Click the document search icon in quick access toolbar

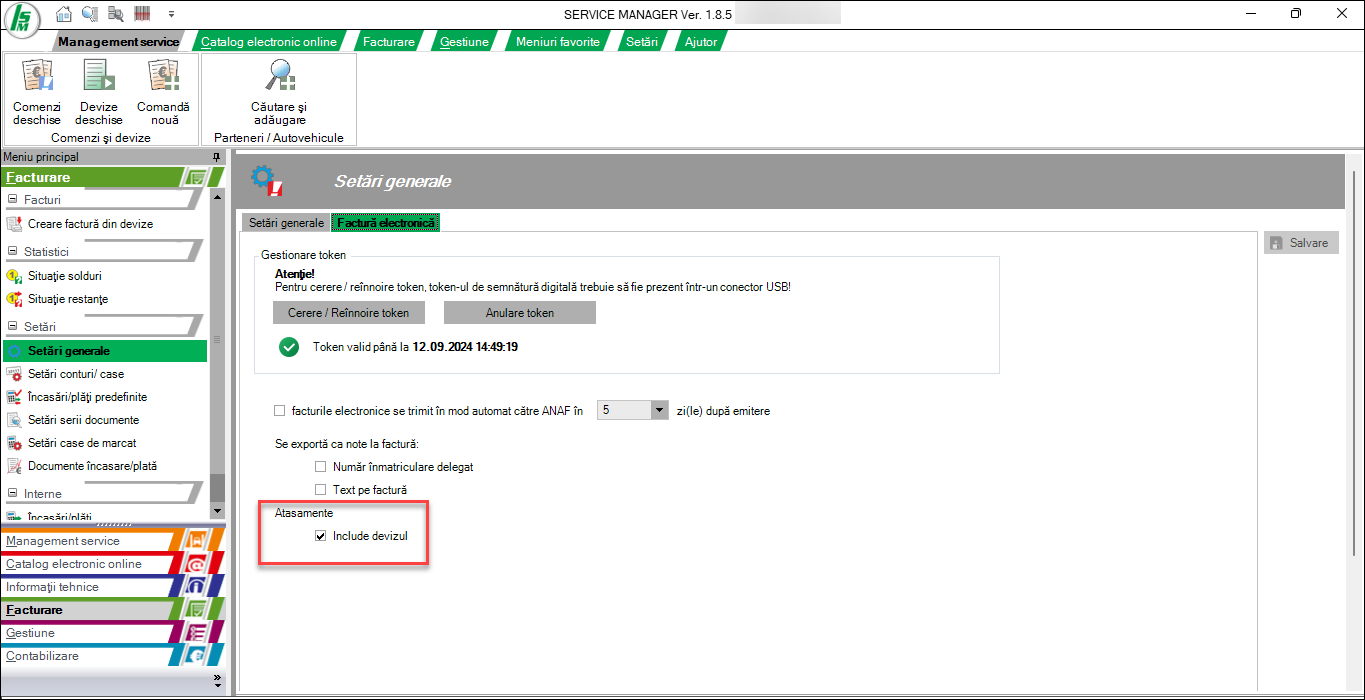pos(116,14)
